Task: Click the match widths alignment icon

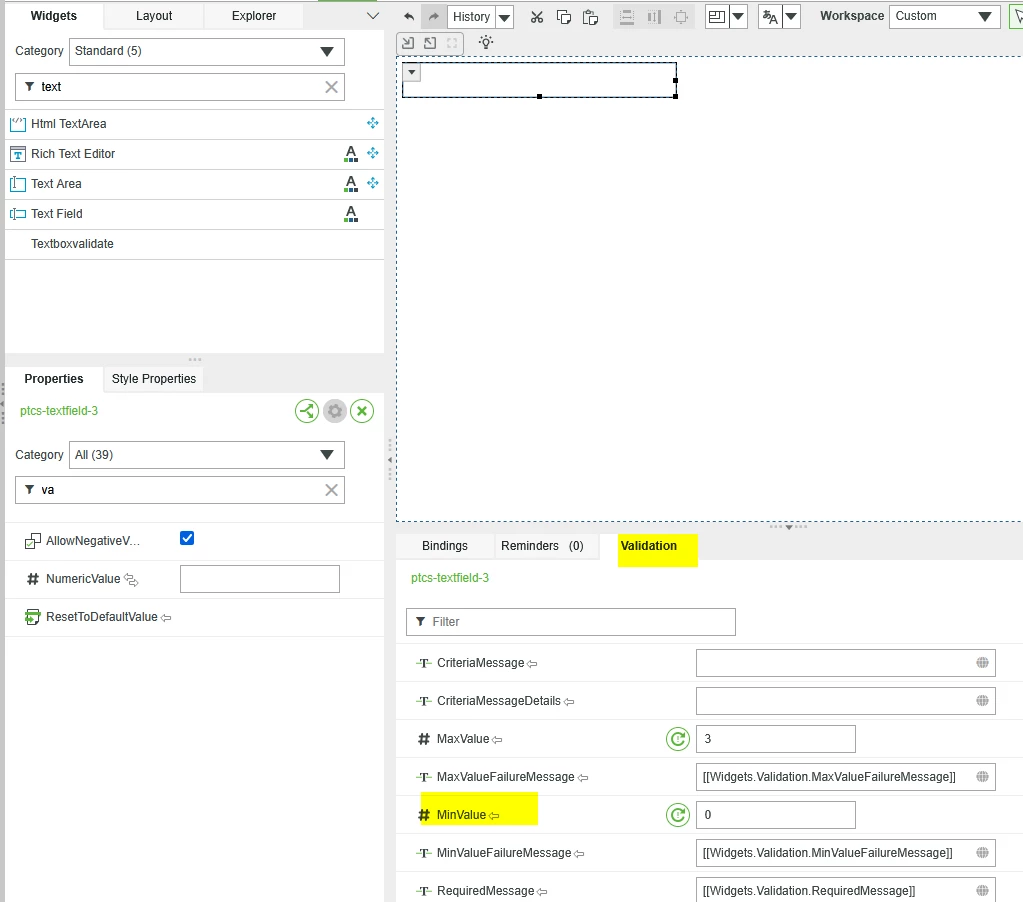Action: pos(626,17)
